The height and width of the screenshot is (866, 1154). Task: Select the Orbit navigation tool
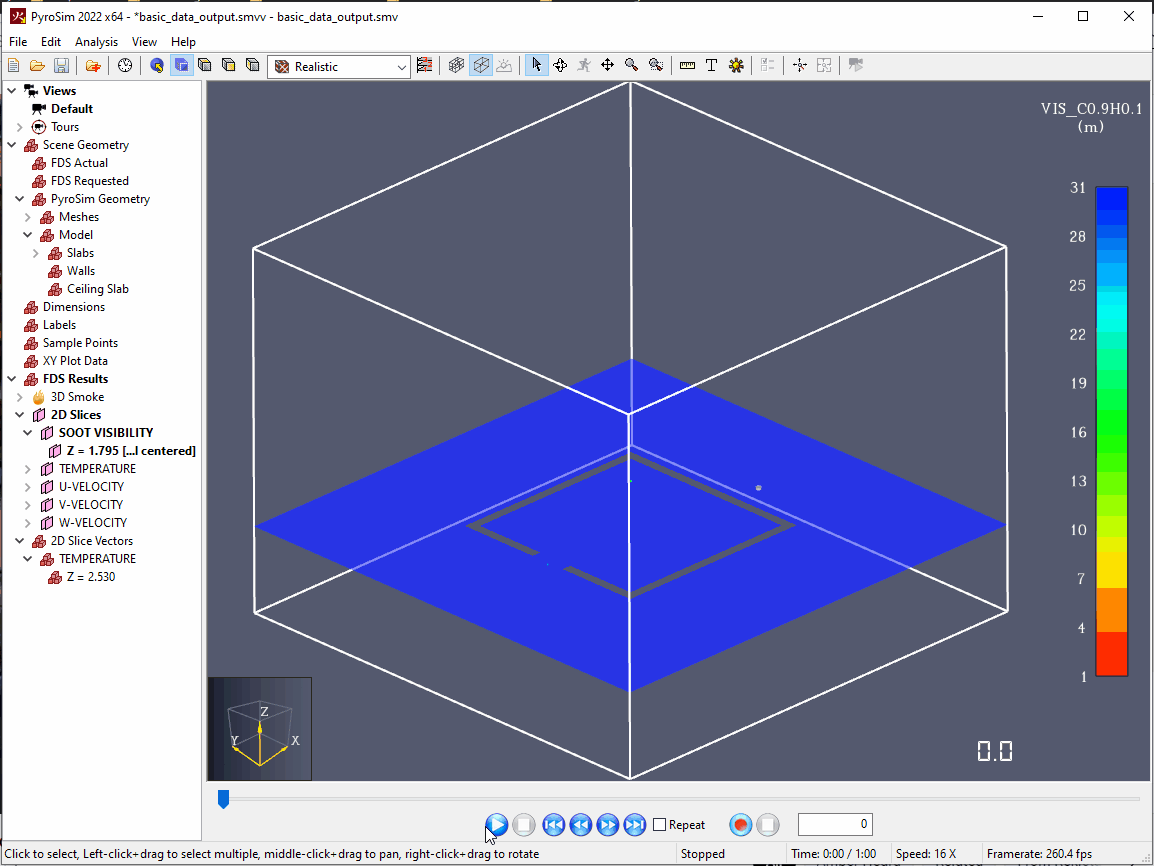tap(560, 65)
